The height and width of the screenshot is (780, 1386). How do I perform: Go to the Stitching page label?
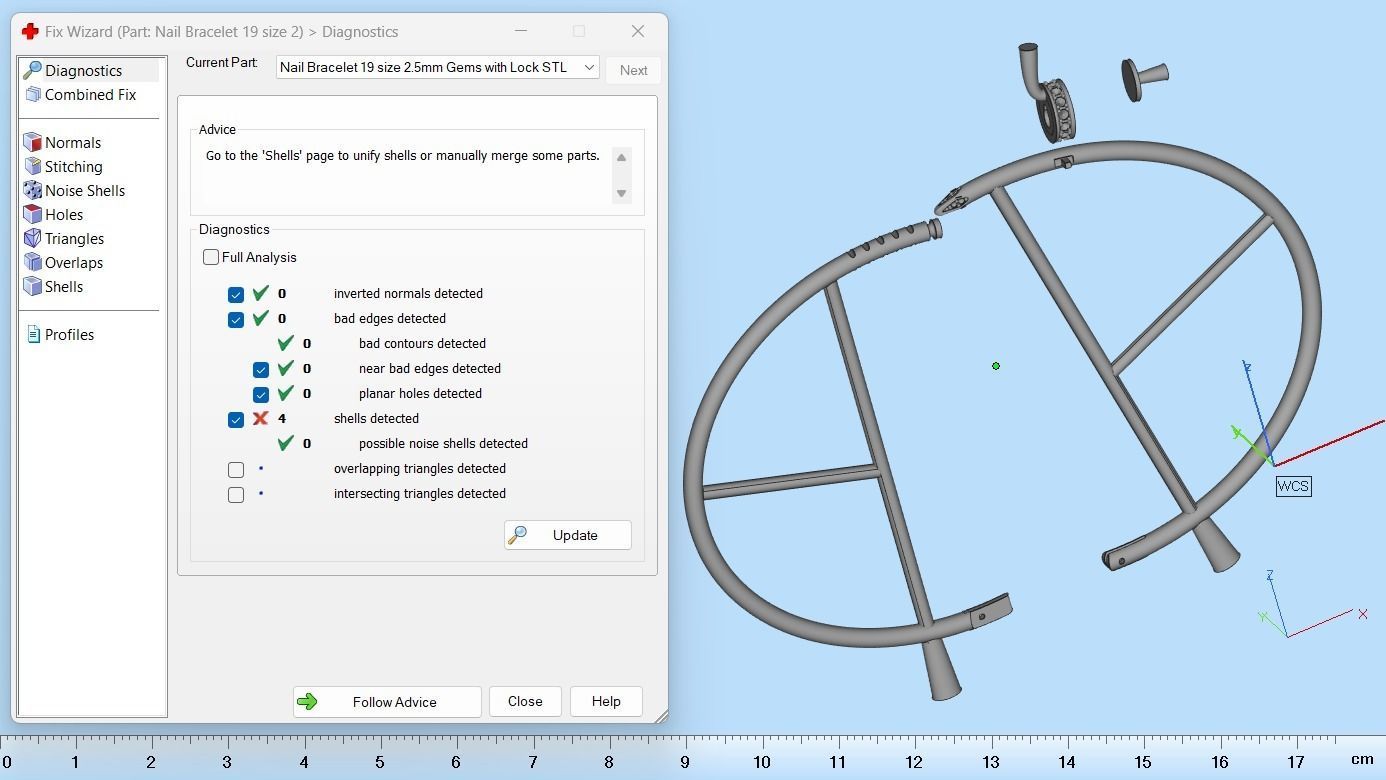(73, 166)
